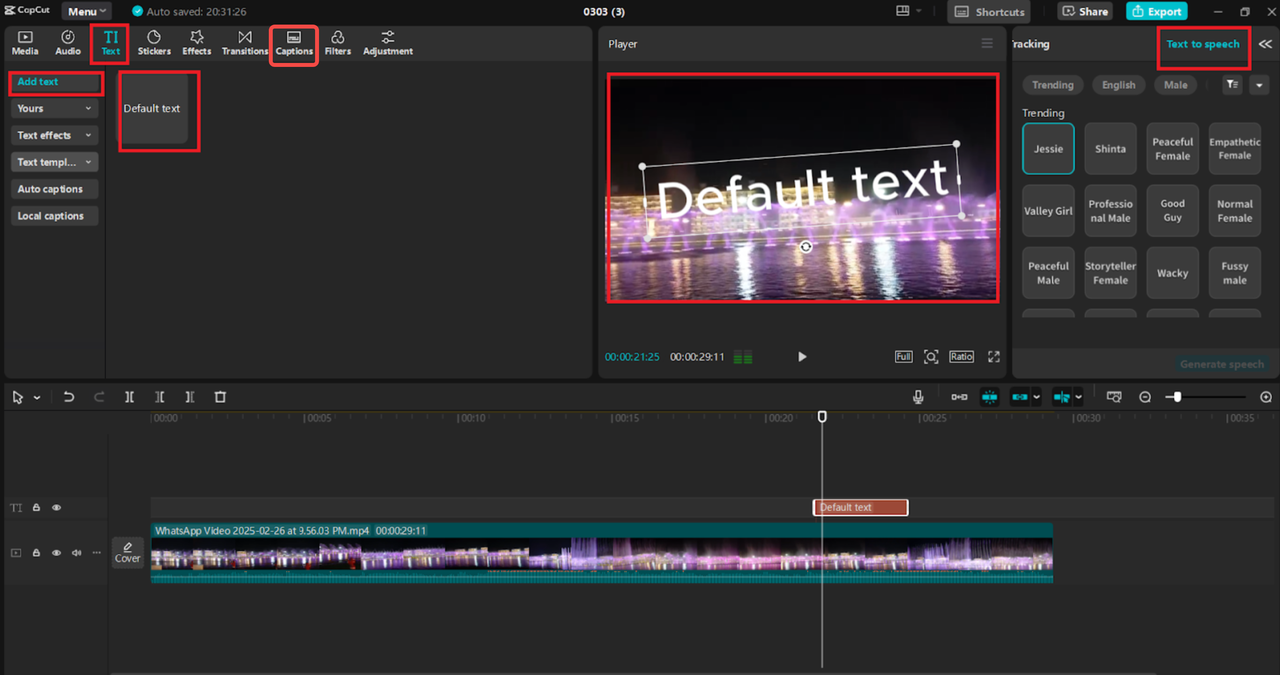Play the video preview
The height and width of the screenshot is (675, 1280).
coord(802,357)
